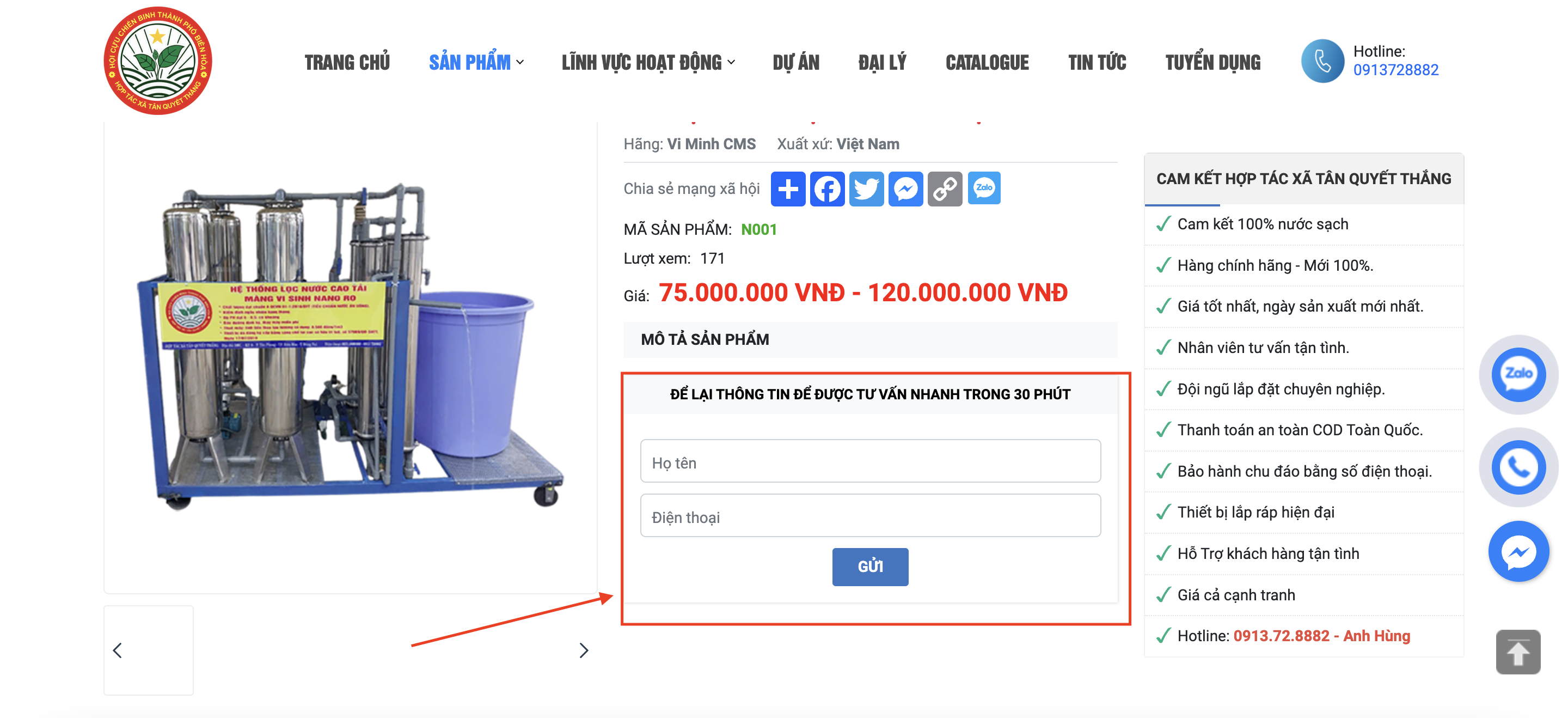This screenshot has height=718, width=1568.
Task: Click back-to-top arrow button
Action: pos(1517,652)
